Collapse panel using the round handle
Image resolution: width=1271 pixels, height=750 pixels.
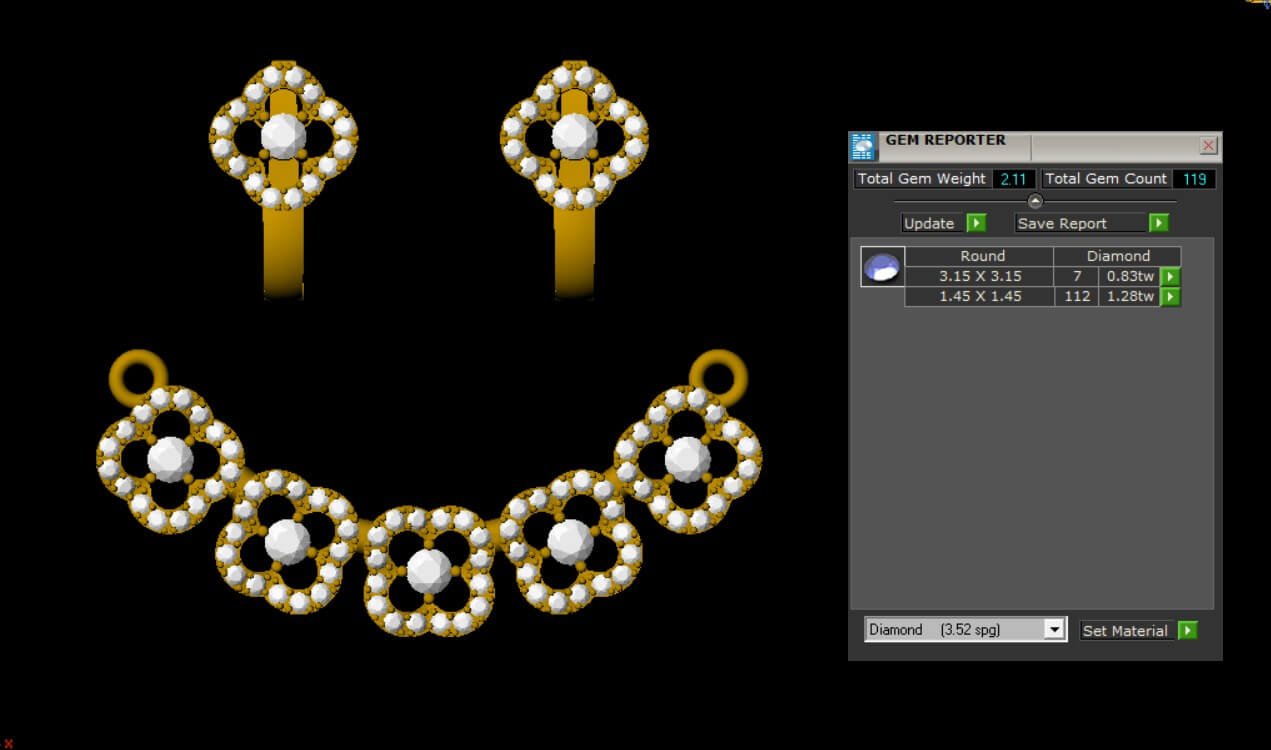point(1035,201)
